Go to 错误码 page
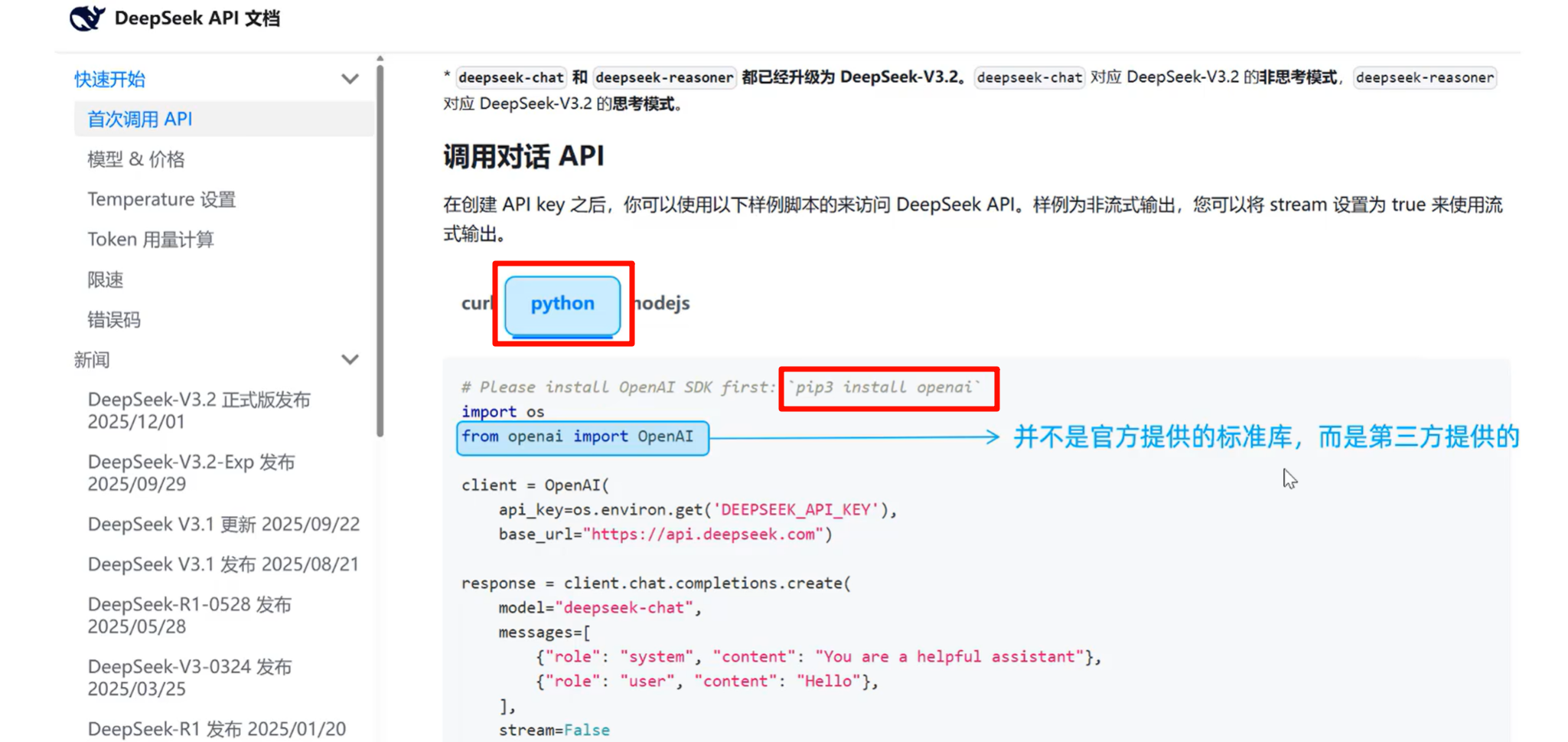1568x742 pixels. (113, 319)
